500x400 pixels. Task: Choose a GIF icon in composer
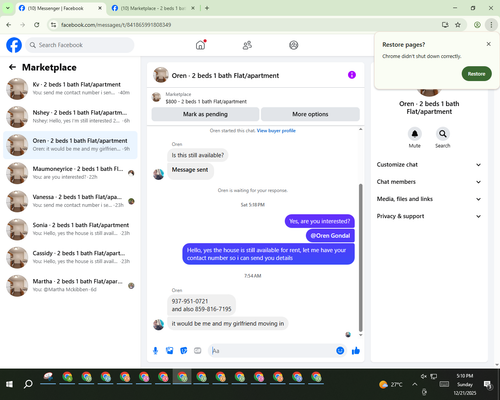click(198, 351)
